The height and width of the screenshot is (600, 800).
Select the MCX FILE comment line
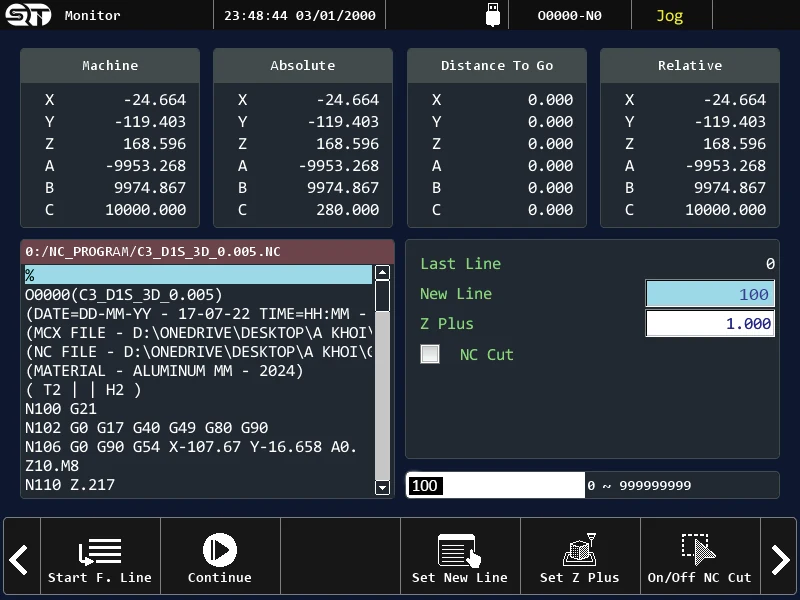click(x=198, y=333)
